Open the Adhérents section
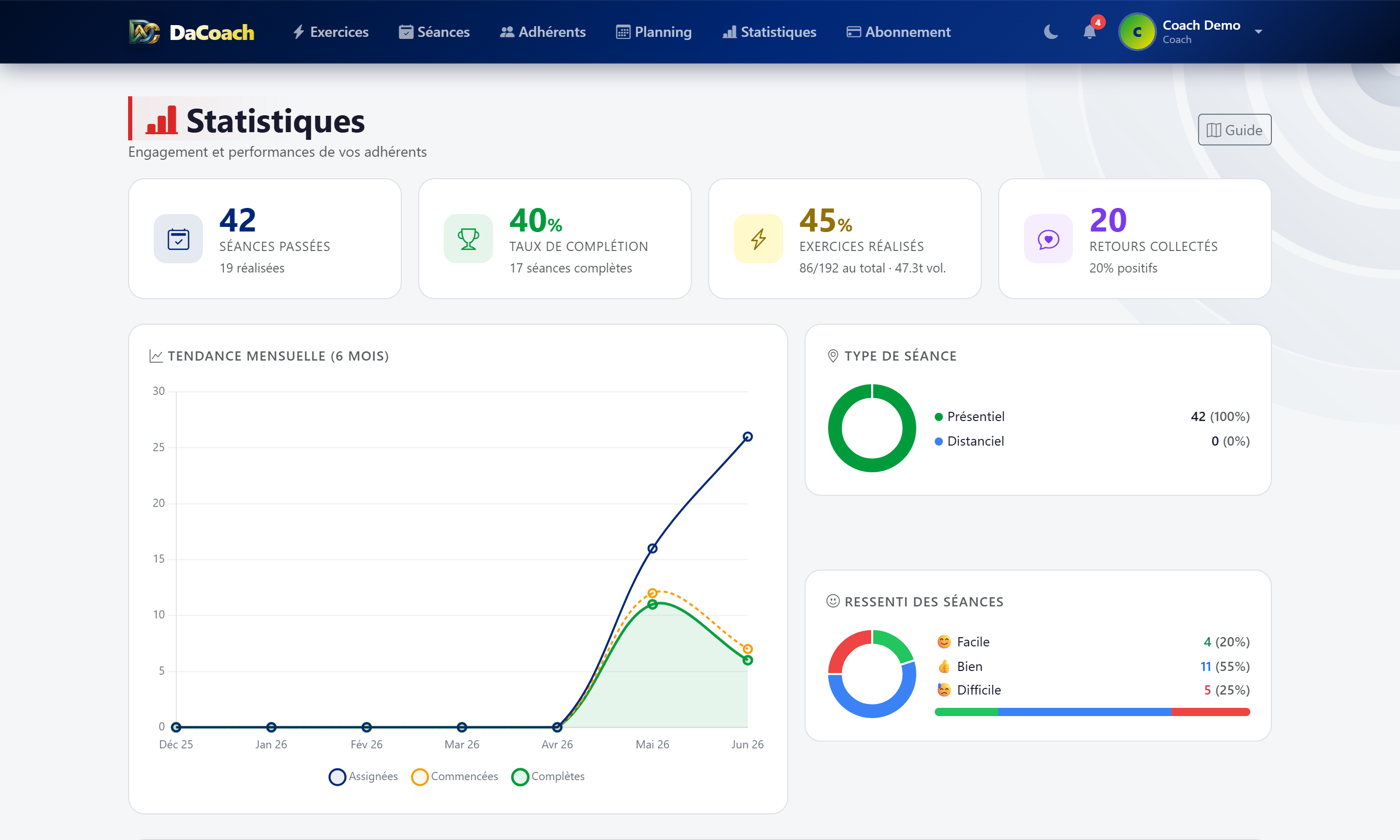Image resolution: width=1400 pixels, height=840 pixels. (x=543, y=32)
